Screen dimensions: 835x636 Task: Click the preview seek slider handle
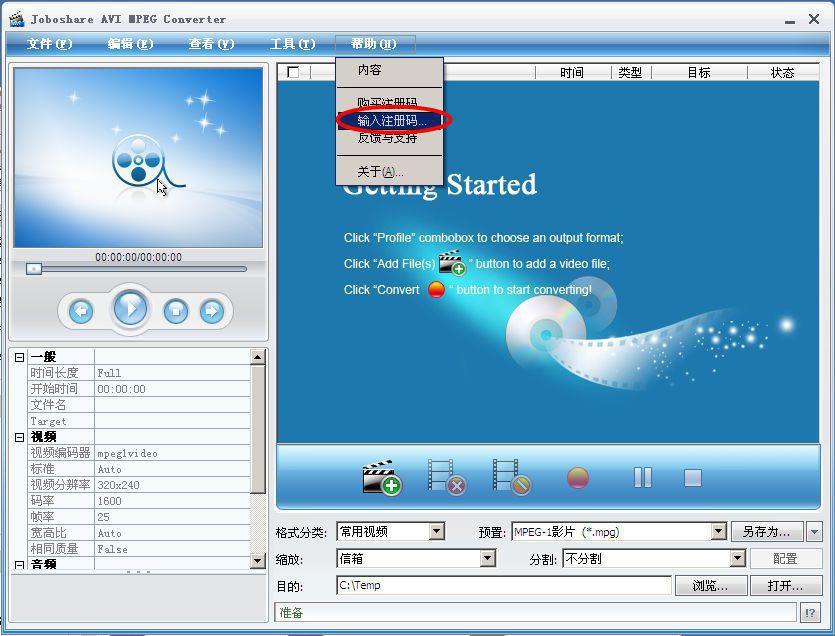(x=34, y=269)
